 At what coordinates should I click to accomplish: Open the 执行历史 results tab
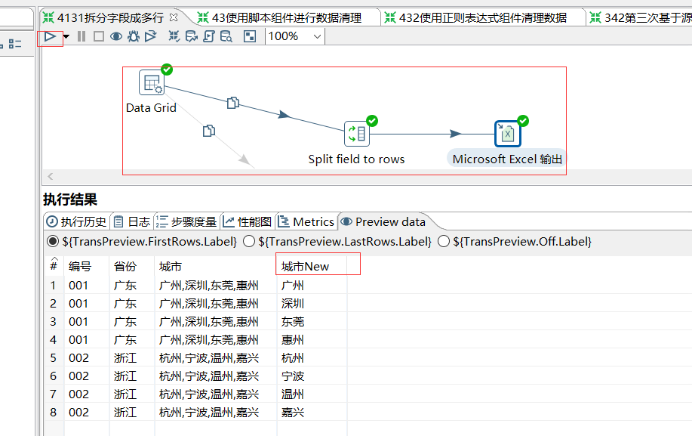tap(77, 222)
